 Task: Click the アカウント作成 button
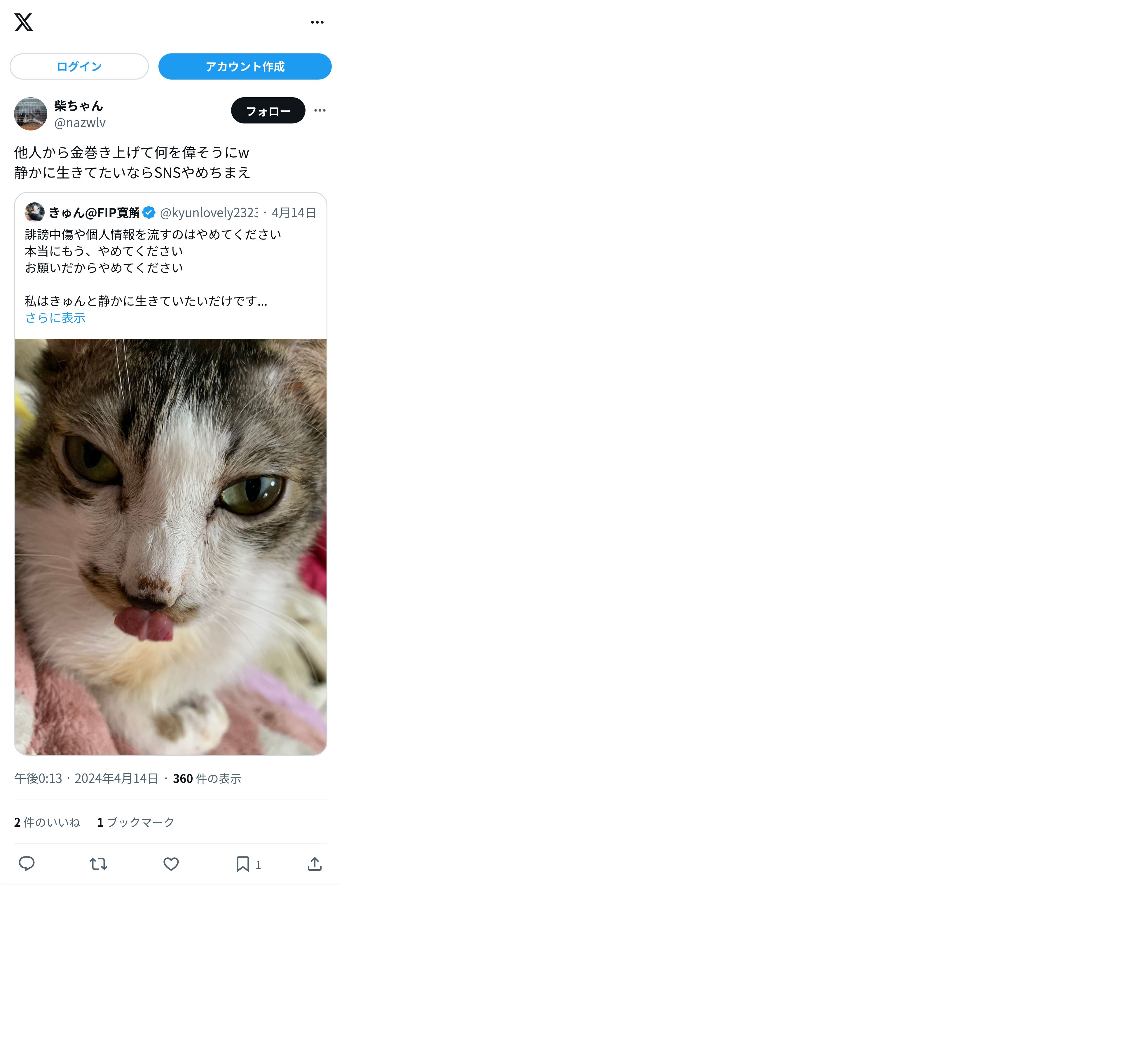[x=244, y=66]
